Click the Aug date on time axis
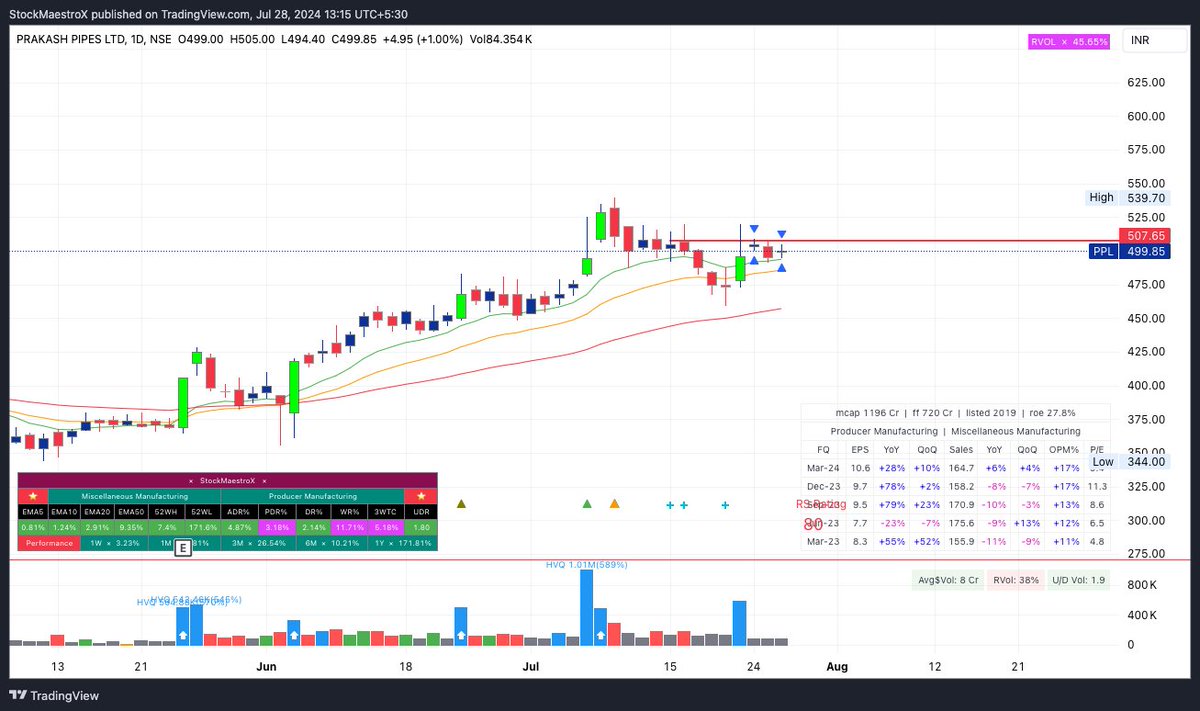This screenshot has height=711, width=1200. click(838, 666)
